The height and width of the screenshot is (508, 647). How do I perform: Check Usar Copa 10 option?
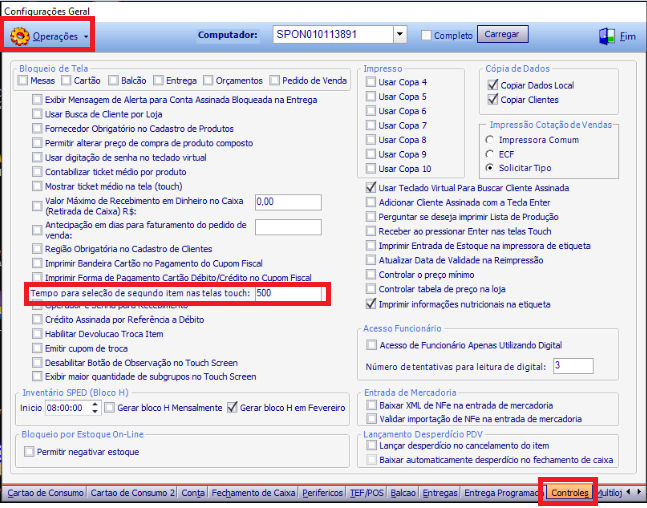click(x=371, y=168)
